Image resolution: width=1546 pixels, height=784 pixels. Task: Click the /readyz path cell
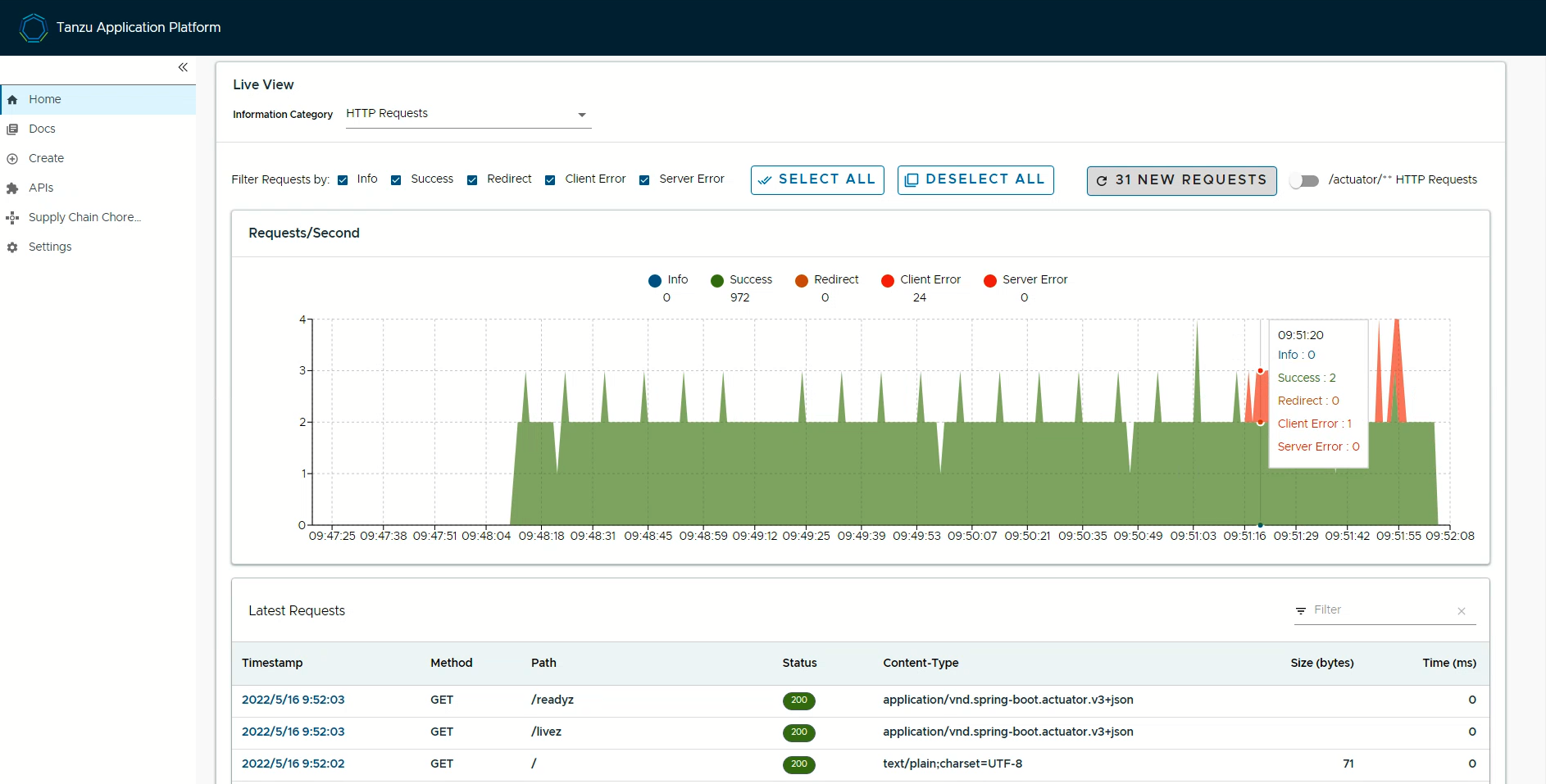click(552, 700)
